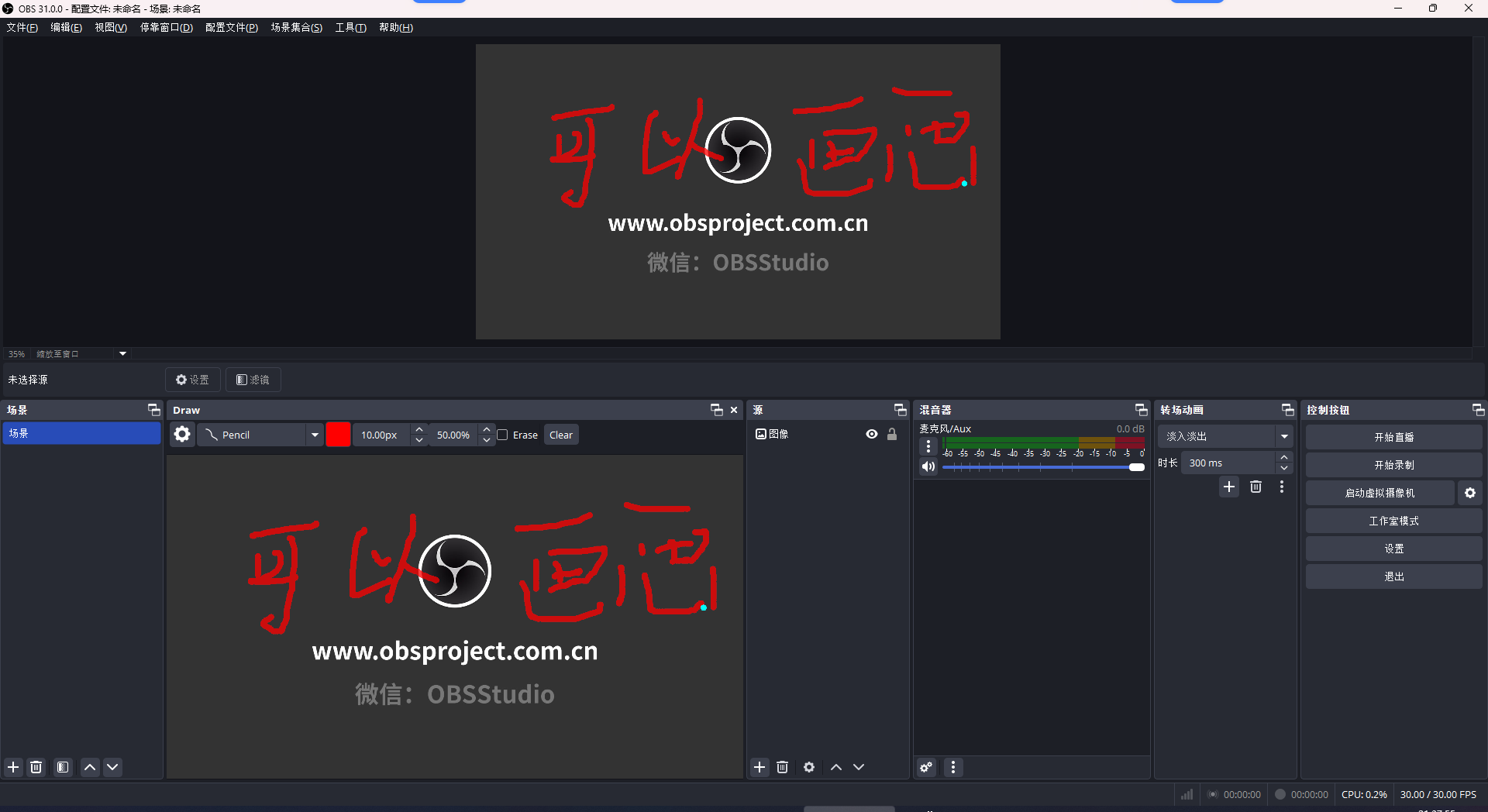This screenshot has width=1488, height=812.
Task: Open 文件(F) menu
Action: tap(22, 27)
